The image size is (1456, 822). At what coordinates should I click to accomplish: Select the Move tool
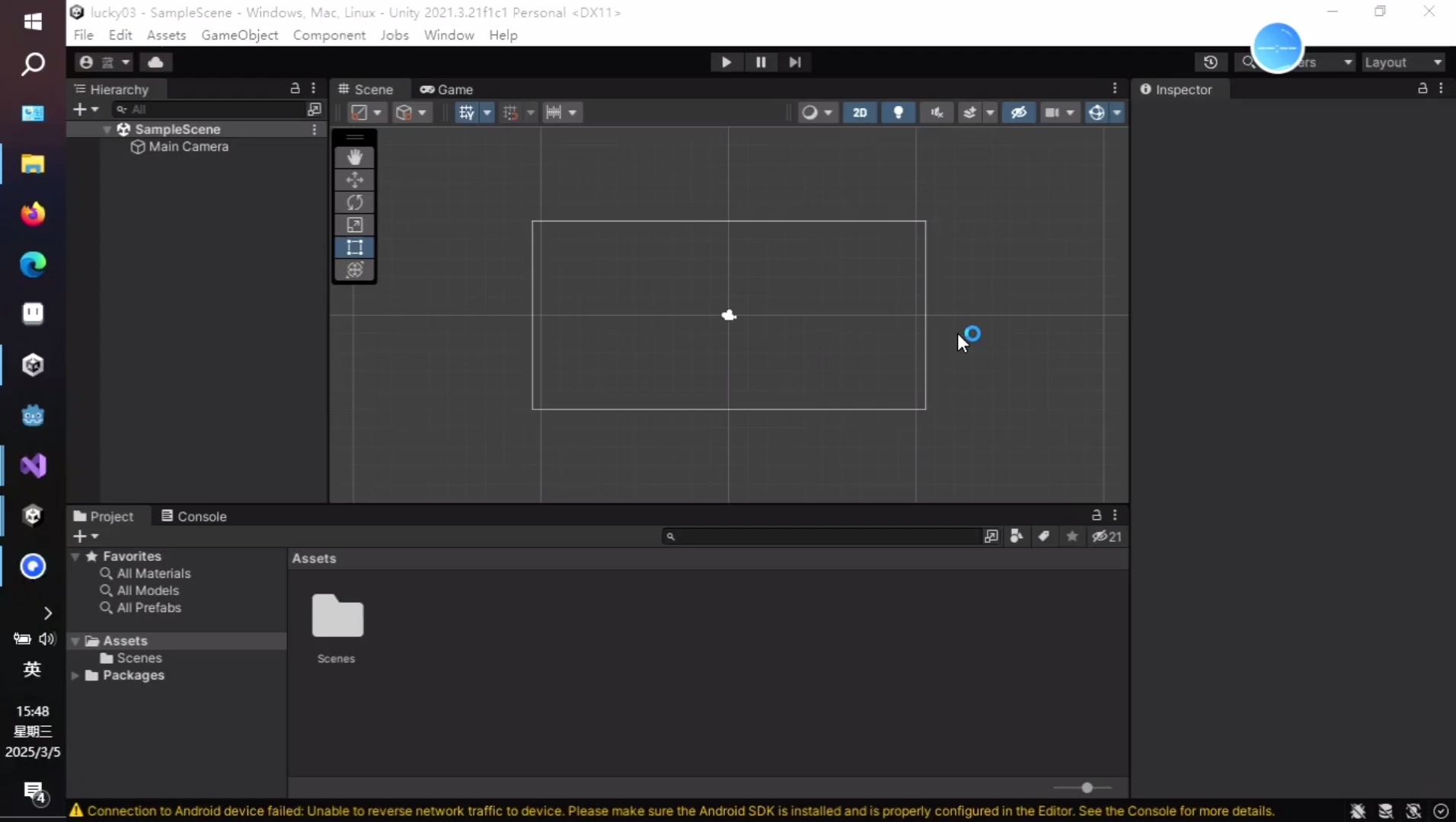tap(356, 180)
